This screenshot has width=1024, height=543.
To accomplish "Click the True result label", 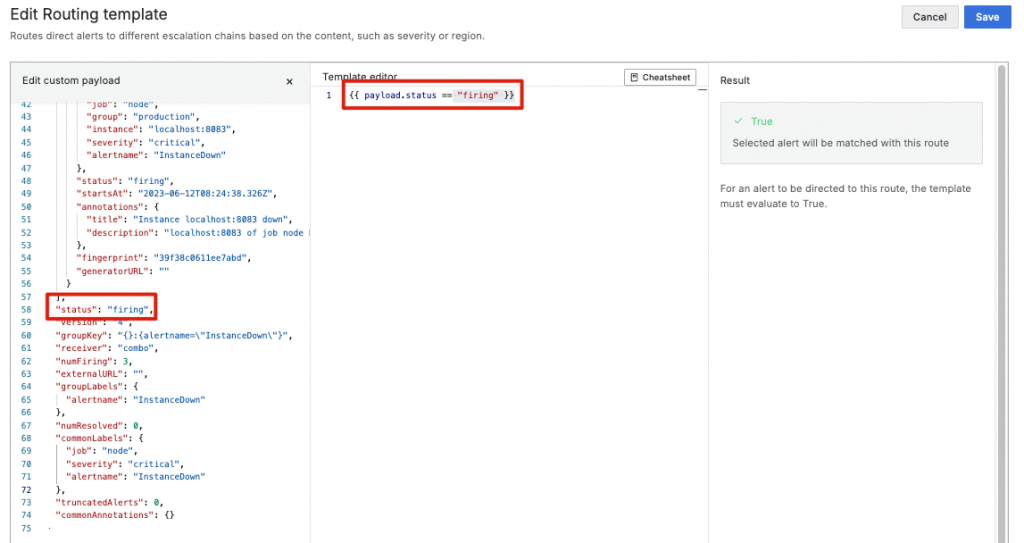I will (761, 122).
